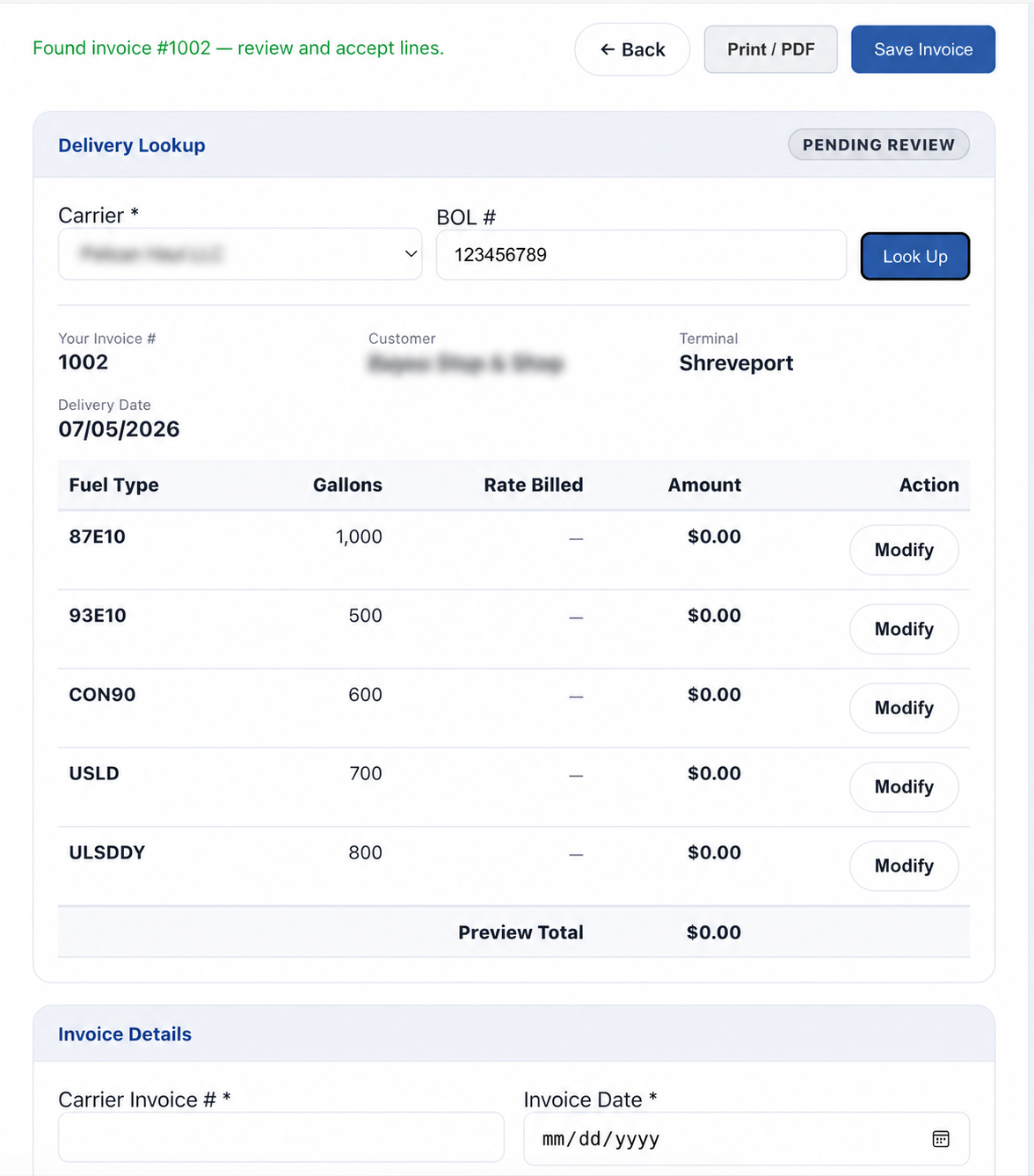The image size is (1034, 1176).
Task: Go back using the Back button
Action: 632,49
